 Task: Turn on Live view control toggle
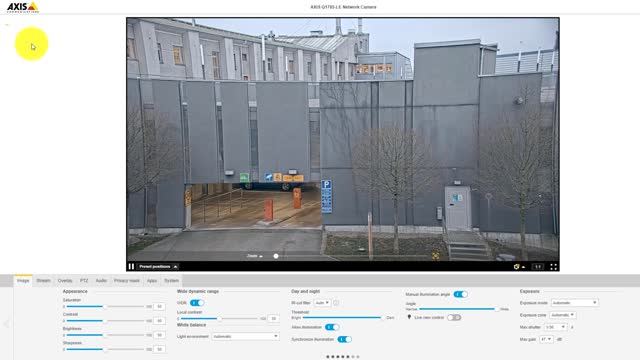[454, 317]
